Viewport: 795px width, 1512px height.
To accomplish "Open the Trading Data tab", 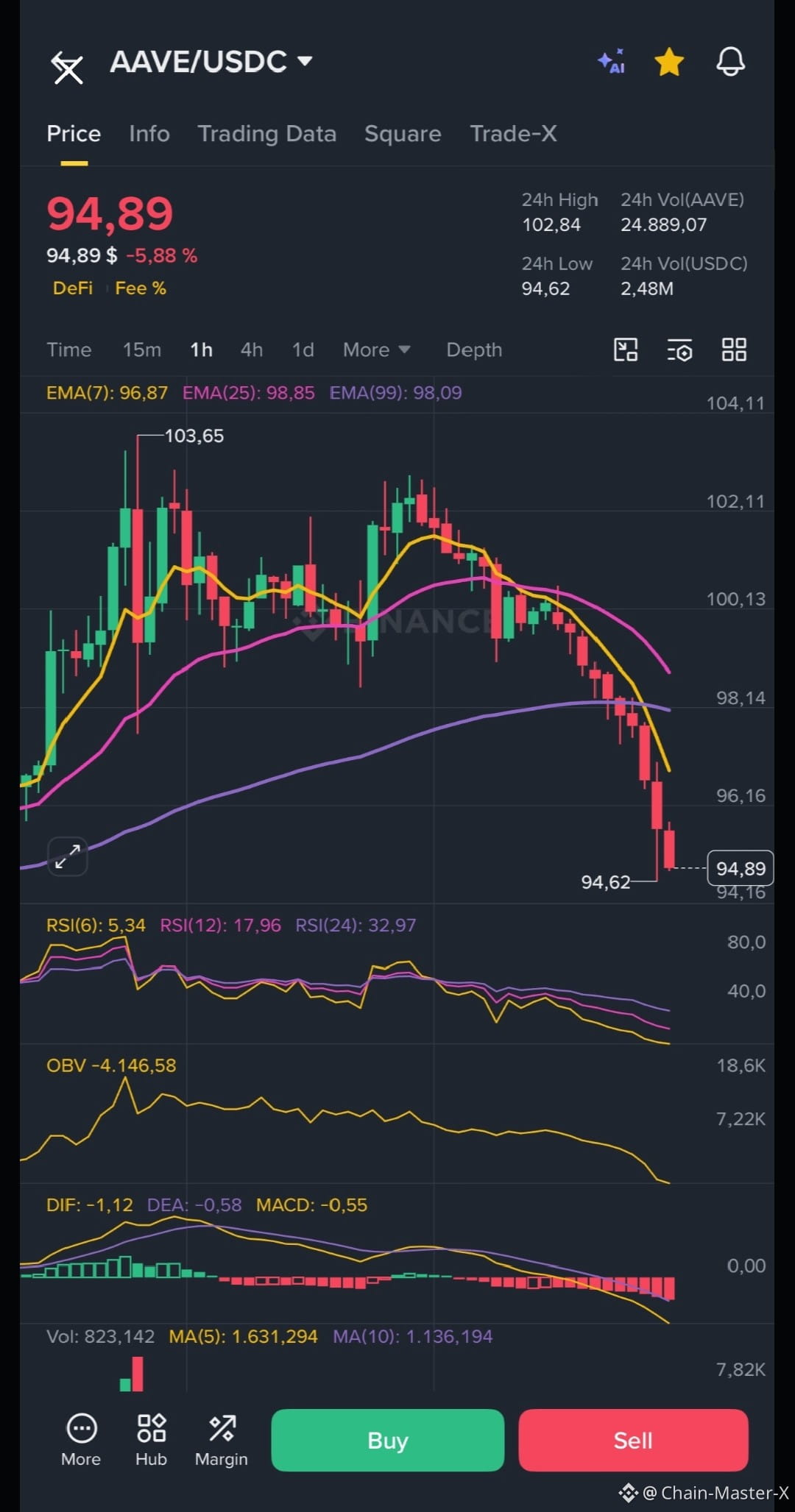I will point(267,134).
